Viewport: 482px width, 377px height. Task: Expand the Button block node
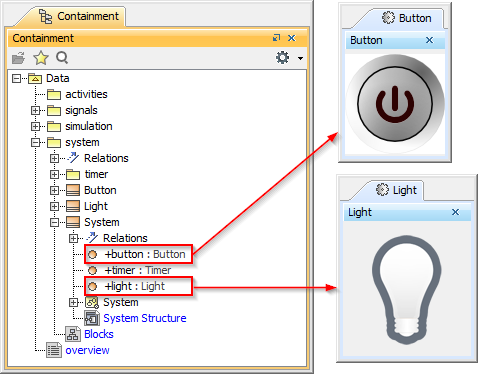[54, 190]
